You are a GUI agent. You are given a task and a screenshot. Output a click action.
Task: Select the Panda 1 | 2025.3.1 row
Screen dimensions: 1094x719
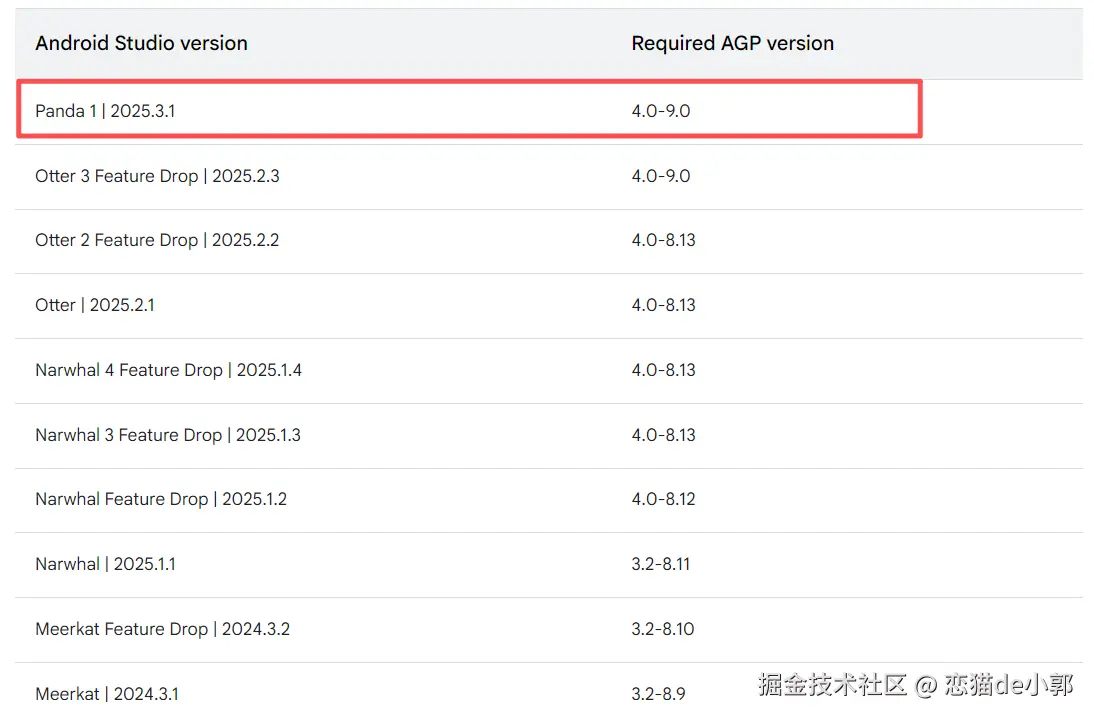pyautogui.click(x=105, y=111)
